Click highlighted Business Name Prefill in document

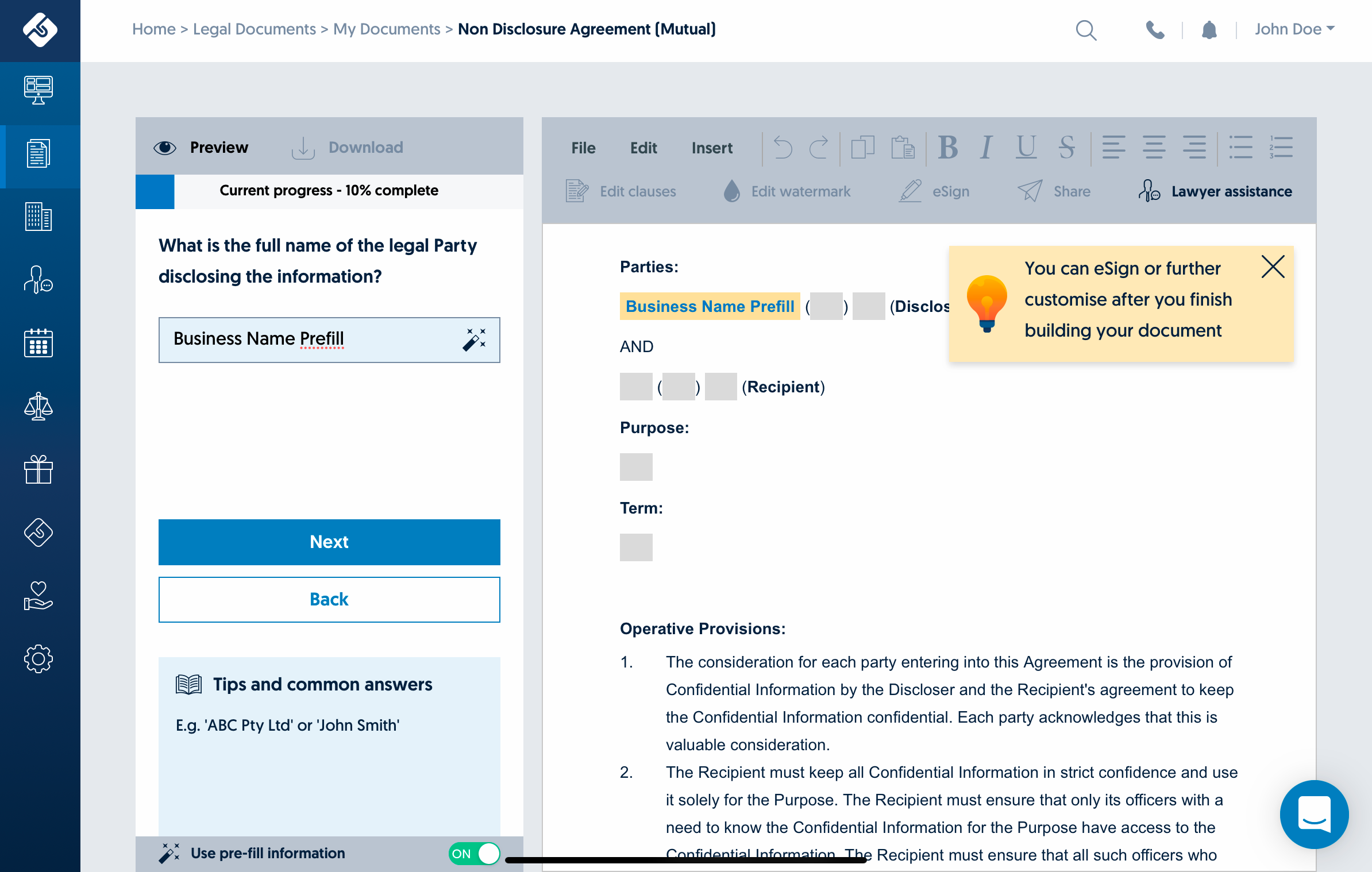click(x=710, y=306)
